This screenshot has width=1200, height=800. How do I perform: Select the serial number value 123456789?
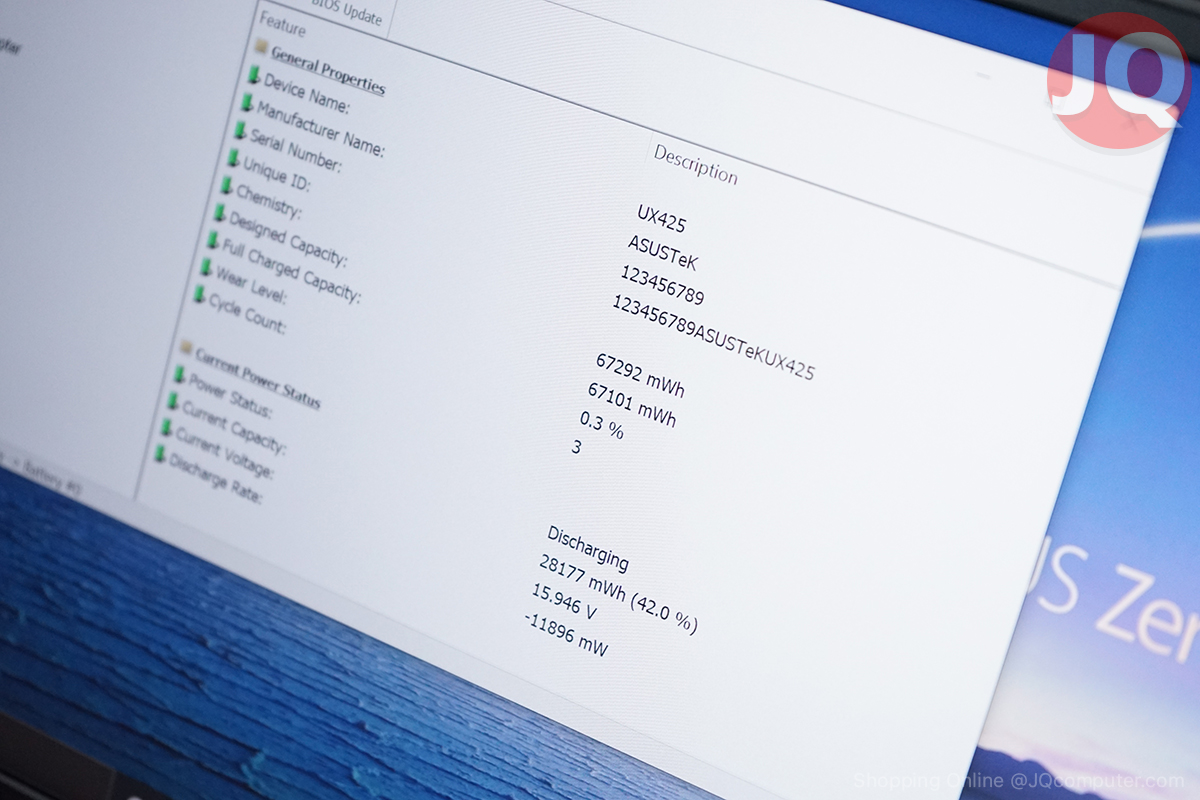click(662, 285)
